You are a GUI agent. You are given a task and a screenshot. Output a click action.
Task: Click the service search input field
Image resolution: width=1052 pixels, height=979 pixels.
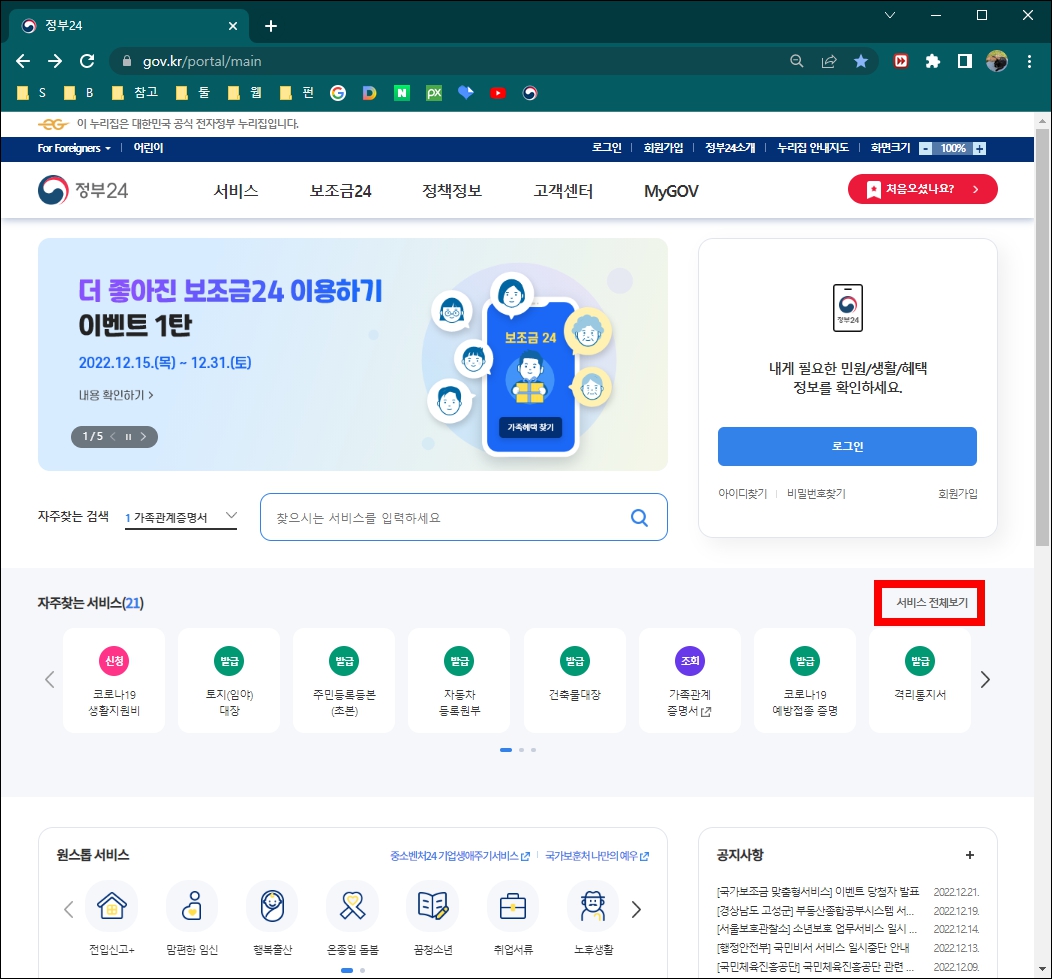[450, 517]
